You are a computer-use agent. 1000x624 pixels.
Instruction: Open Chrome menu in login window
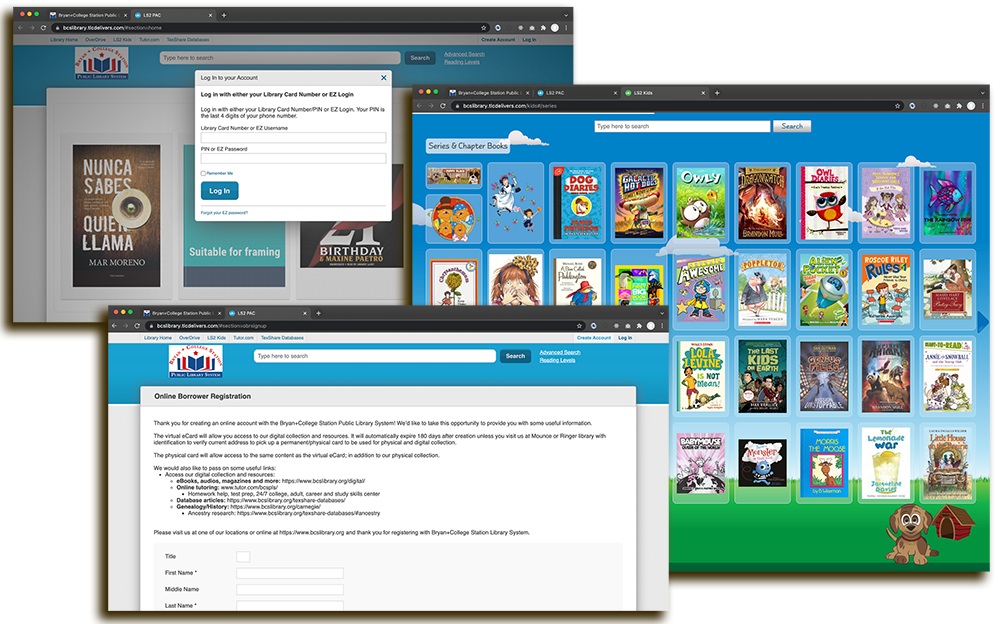566,27
